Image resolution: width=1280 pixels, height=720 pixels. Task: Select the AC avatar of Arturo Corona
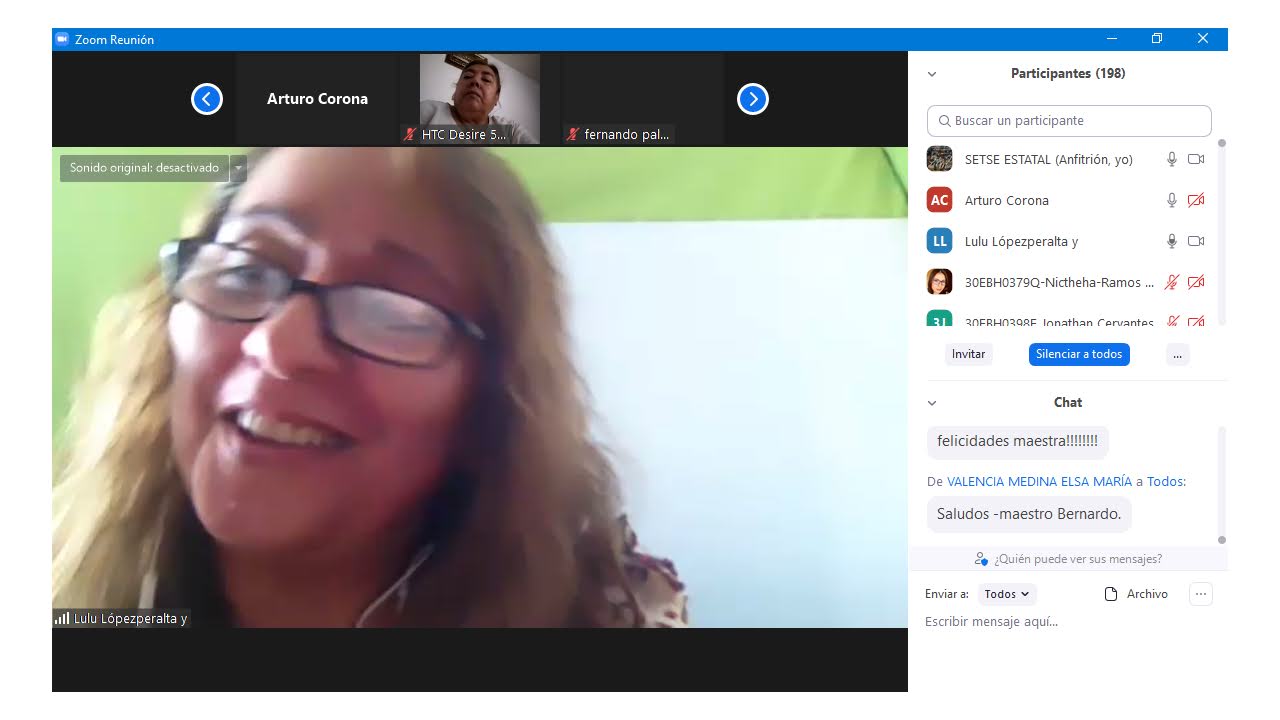click(939, 200)
